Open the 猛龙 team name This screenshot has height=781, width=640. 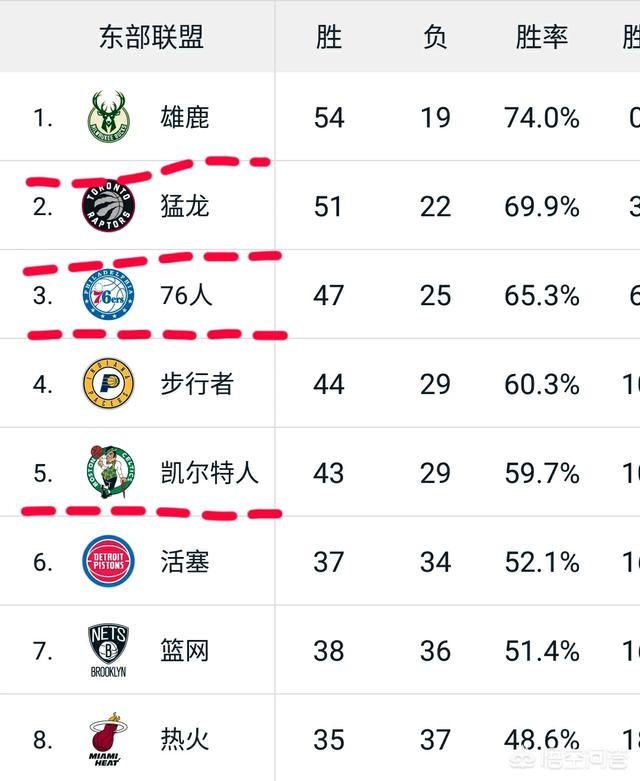[x=185, y=206]
